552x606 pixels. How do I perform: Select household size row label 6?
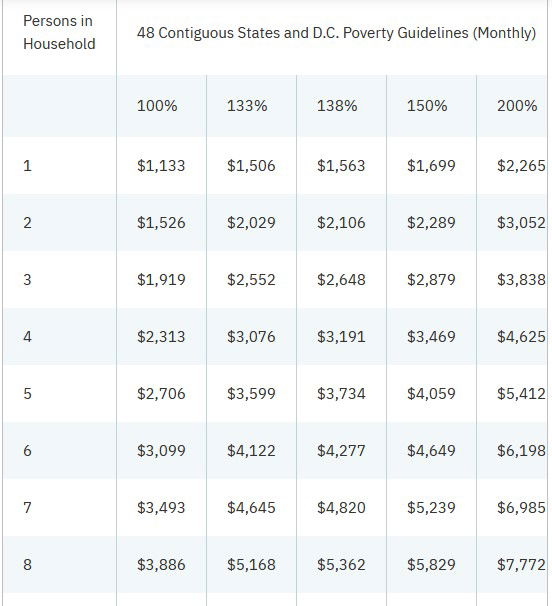click(x=27, y=451)
